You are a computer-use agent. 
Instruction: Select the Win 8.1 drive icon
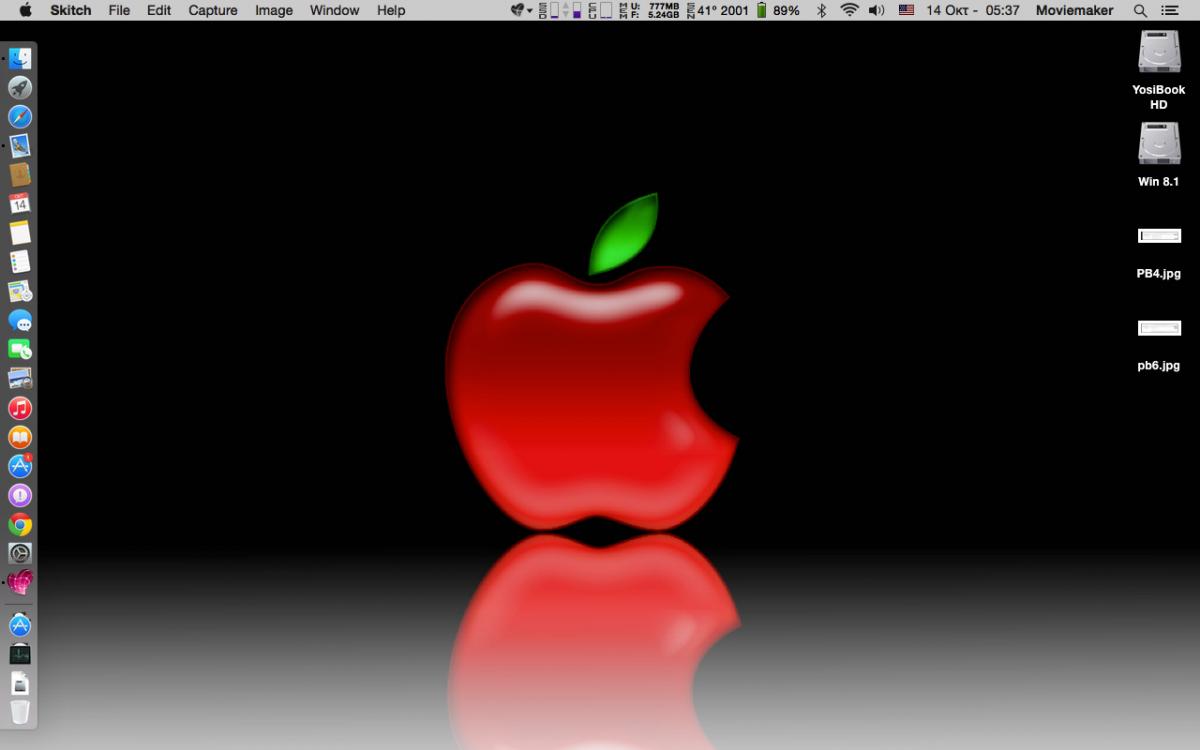[x=1159, y=143]
